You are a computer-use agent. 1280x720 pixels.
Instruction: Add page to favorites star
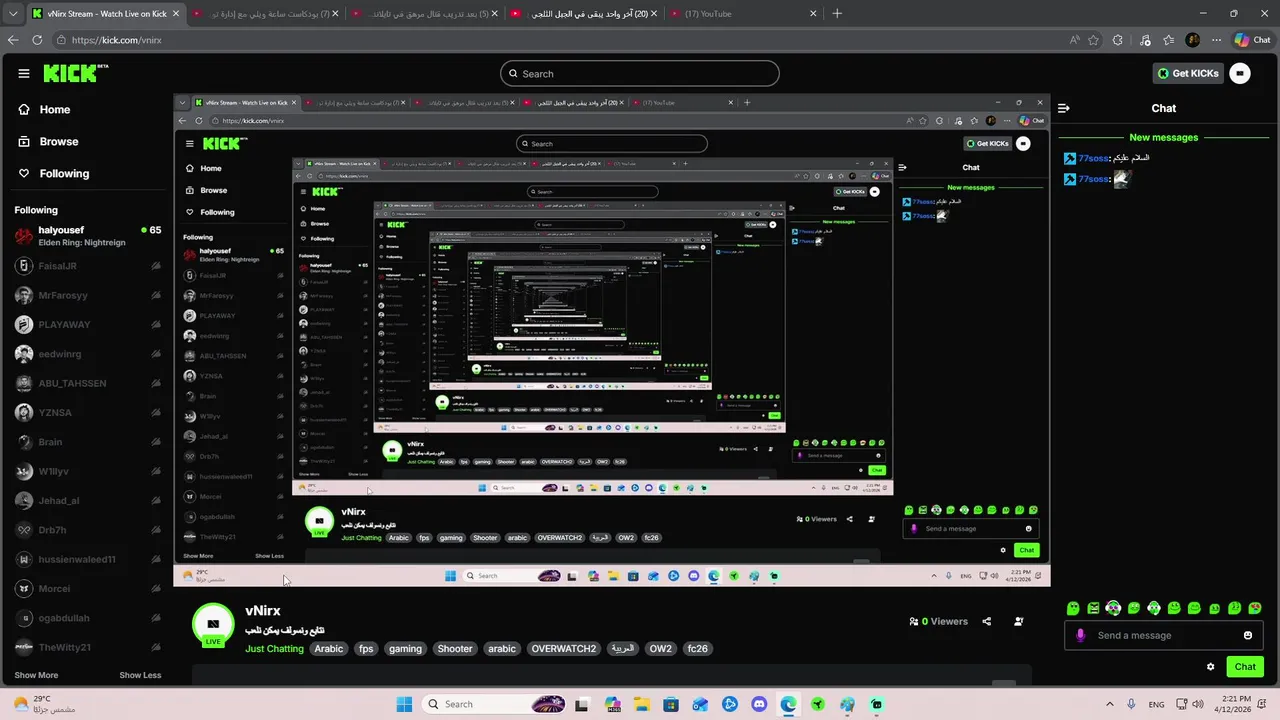[1094, 40]
